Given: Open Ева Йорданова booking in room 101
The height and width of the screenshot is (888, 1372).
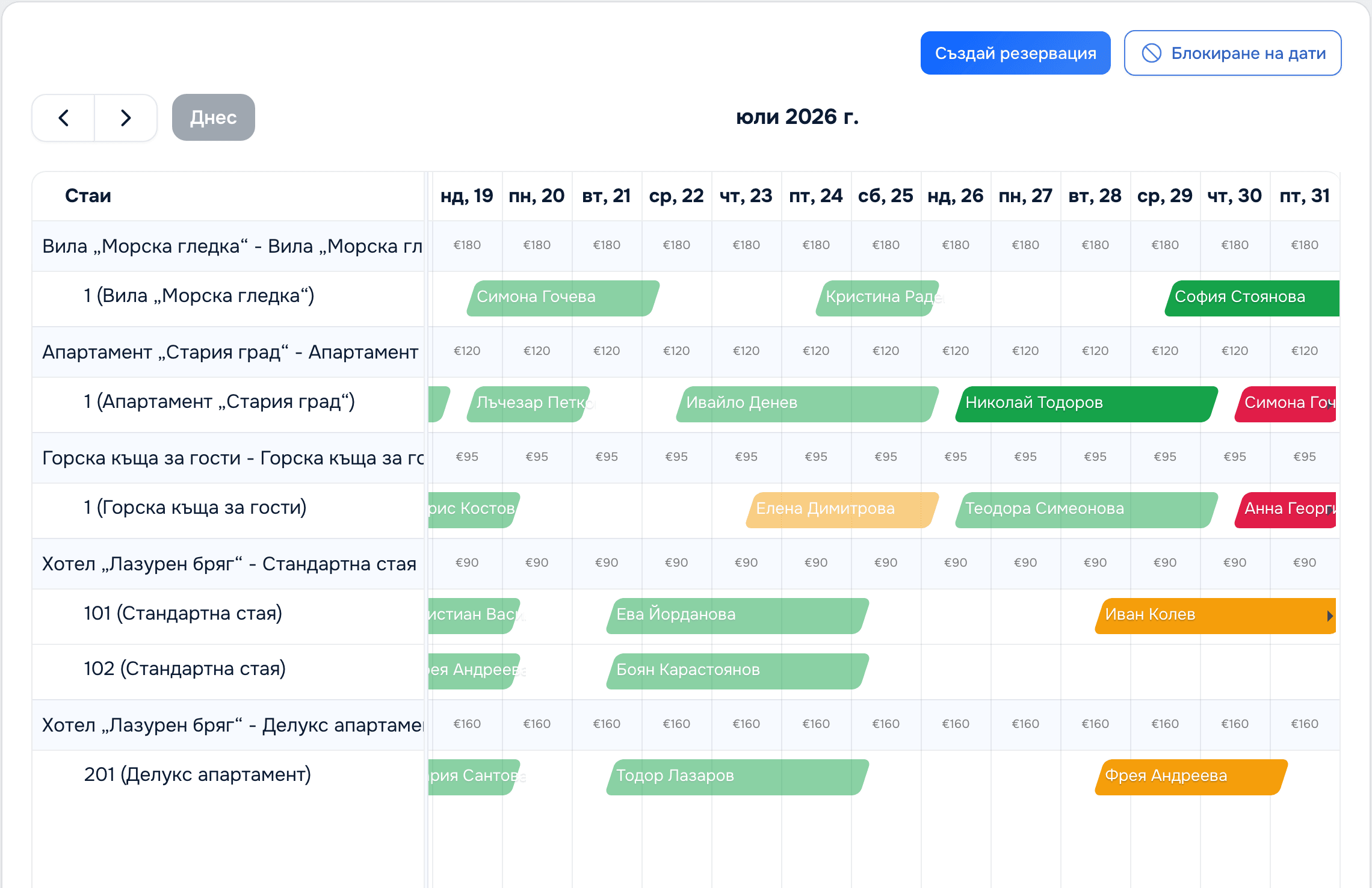Looking at the screenshot, I should click(x=737, y=615).
